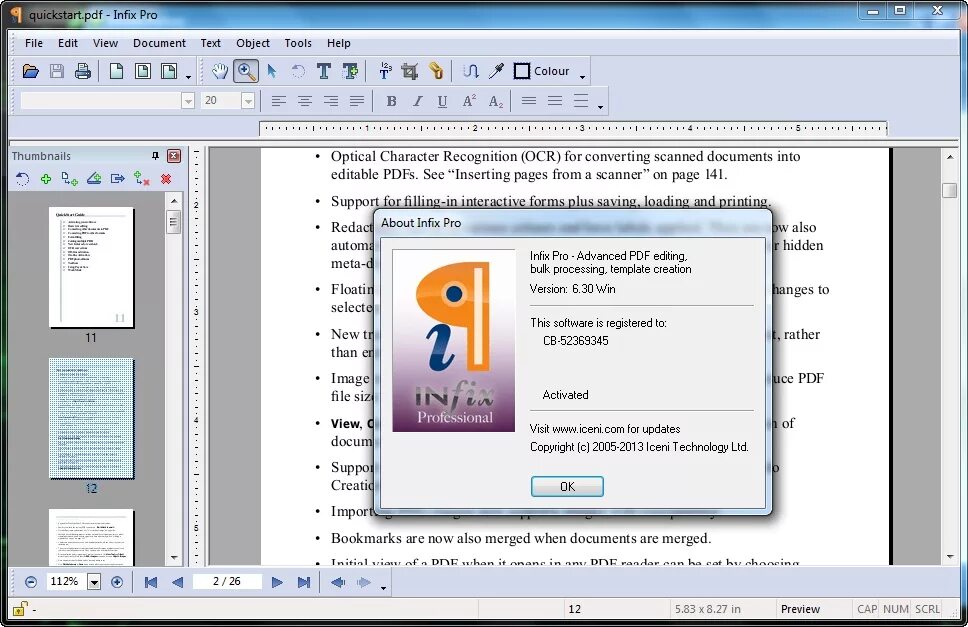Go to the previous page

[177, 582]
